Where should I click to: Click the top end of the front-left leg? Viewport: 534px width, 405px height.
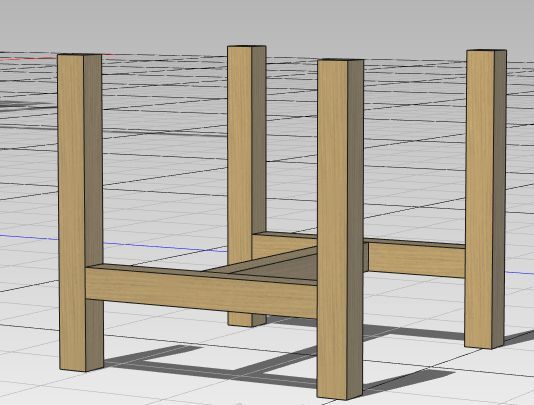pyautogui.click(x=80, y=54)
